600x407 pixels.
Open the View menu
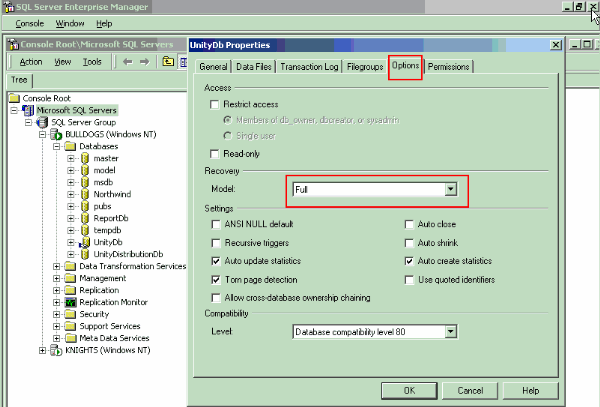pyautogui.click(x=63, y=62)
